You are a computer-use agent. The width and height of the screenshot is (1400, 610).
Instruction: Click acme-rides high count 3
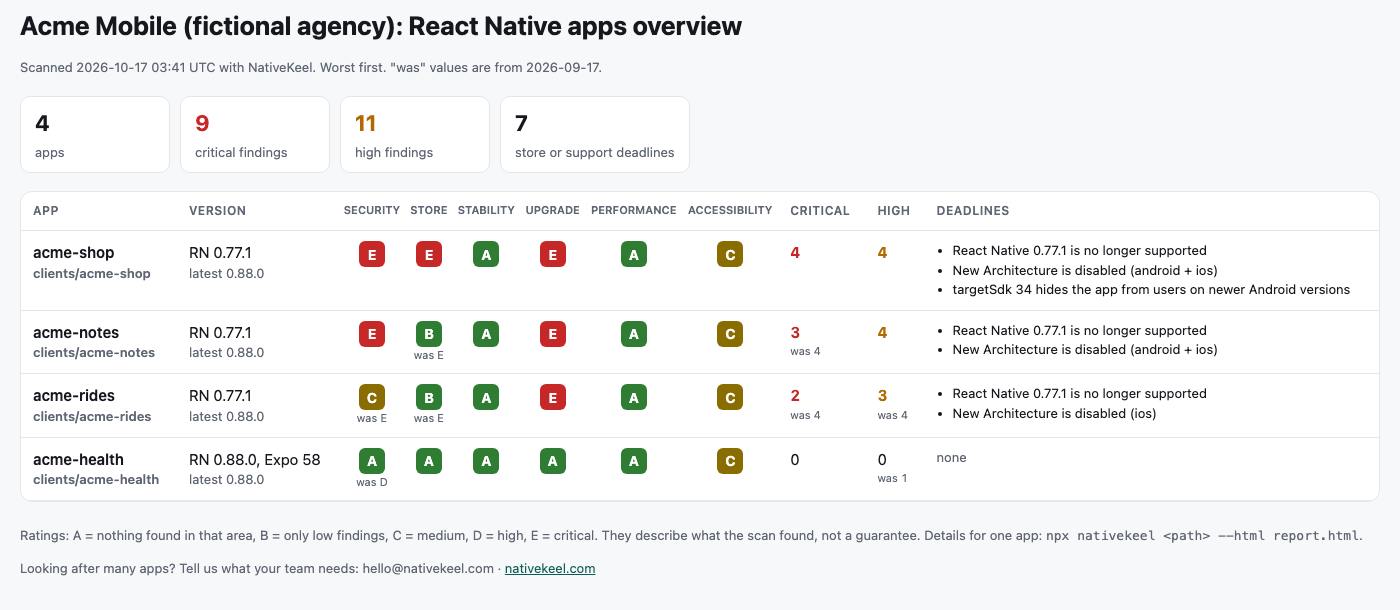click(x=883, y=396)
